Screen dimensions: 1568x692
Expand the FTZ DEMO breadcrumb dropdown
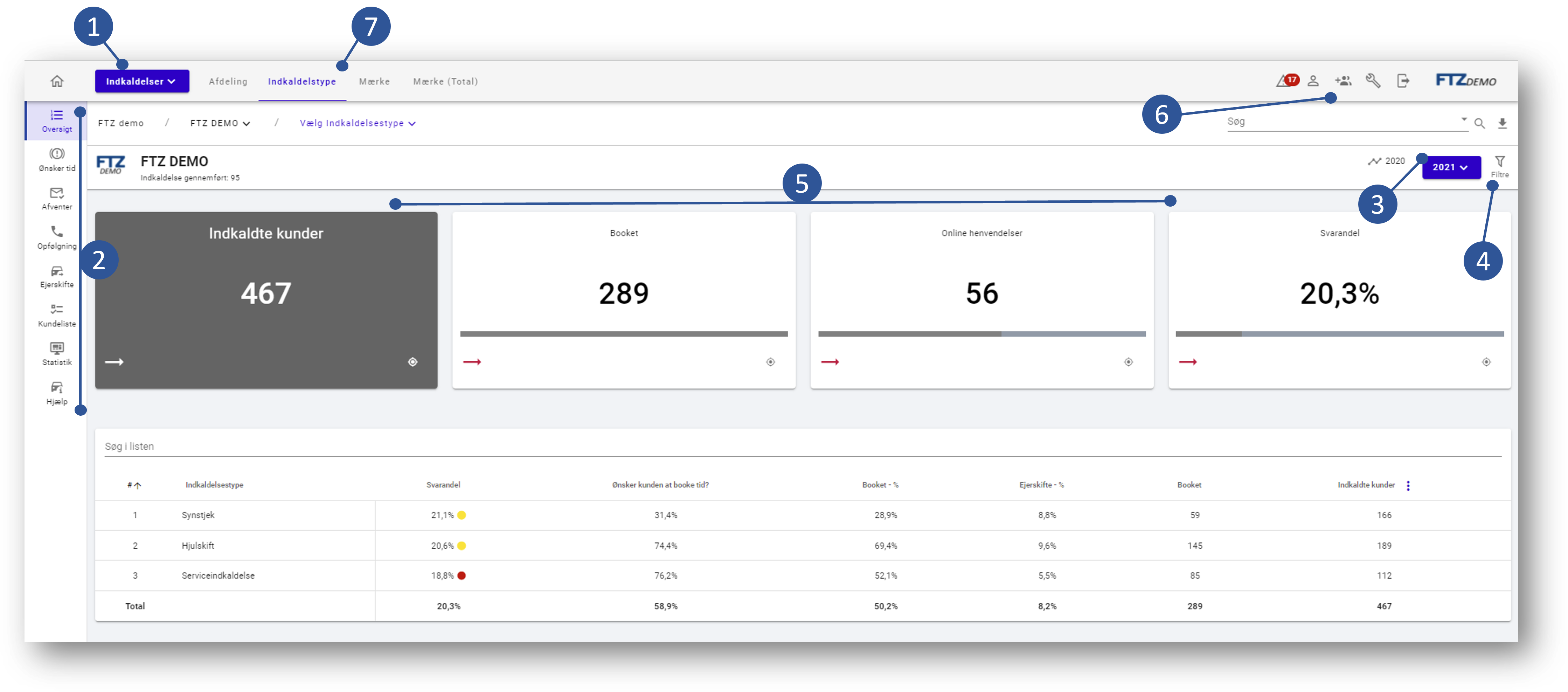220,124
